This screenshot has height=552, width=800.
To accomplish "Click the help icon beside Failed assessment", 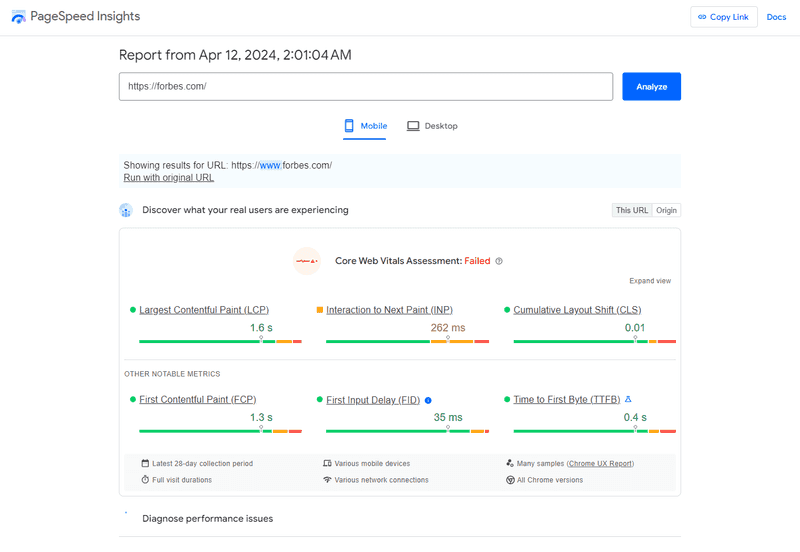I will tap(499, 261).
